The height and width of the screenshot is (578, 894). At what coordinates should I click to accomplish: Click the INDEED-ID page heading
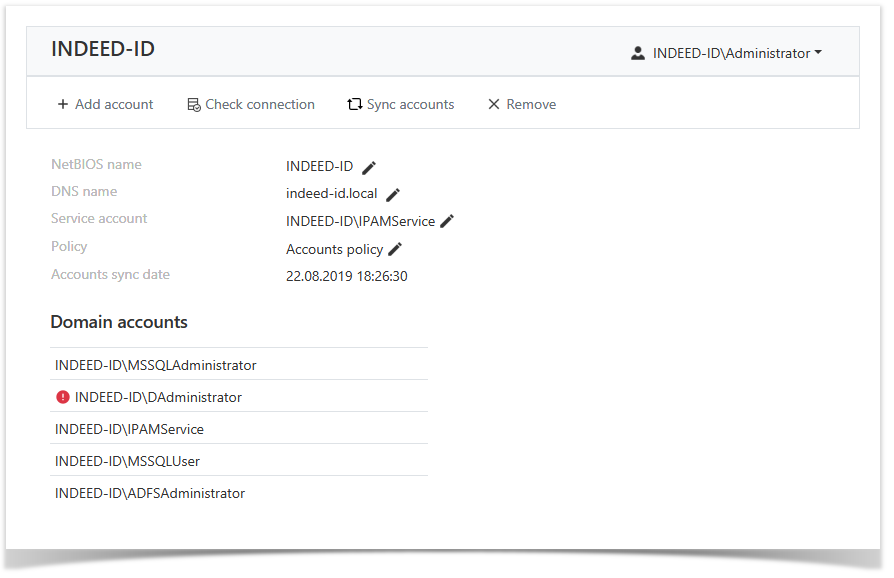pos(103,49)
